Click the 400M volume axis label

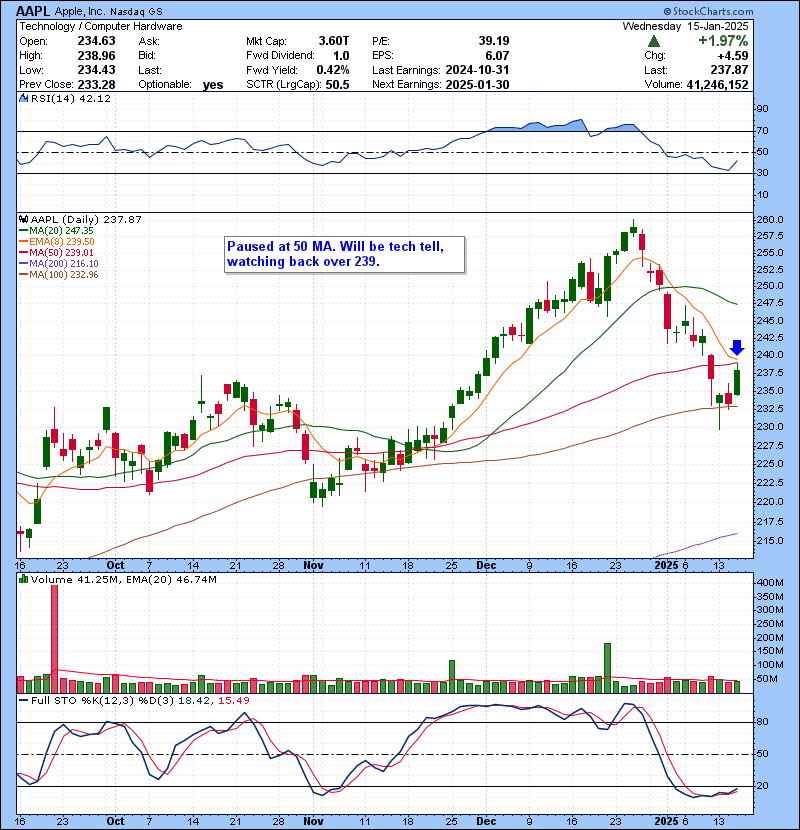click(770, 582)
